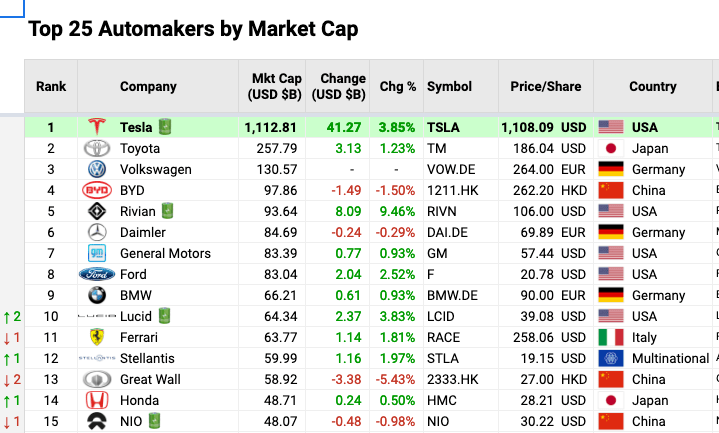Click the Tesla logo icon
The height and width of the screenshot is (433, 719).
point(96,127)
